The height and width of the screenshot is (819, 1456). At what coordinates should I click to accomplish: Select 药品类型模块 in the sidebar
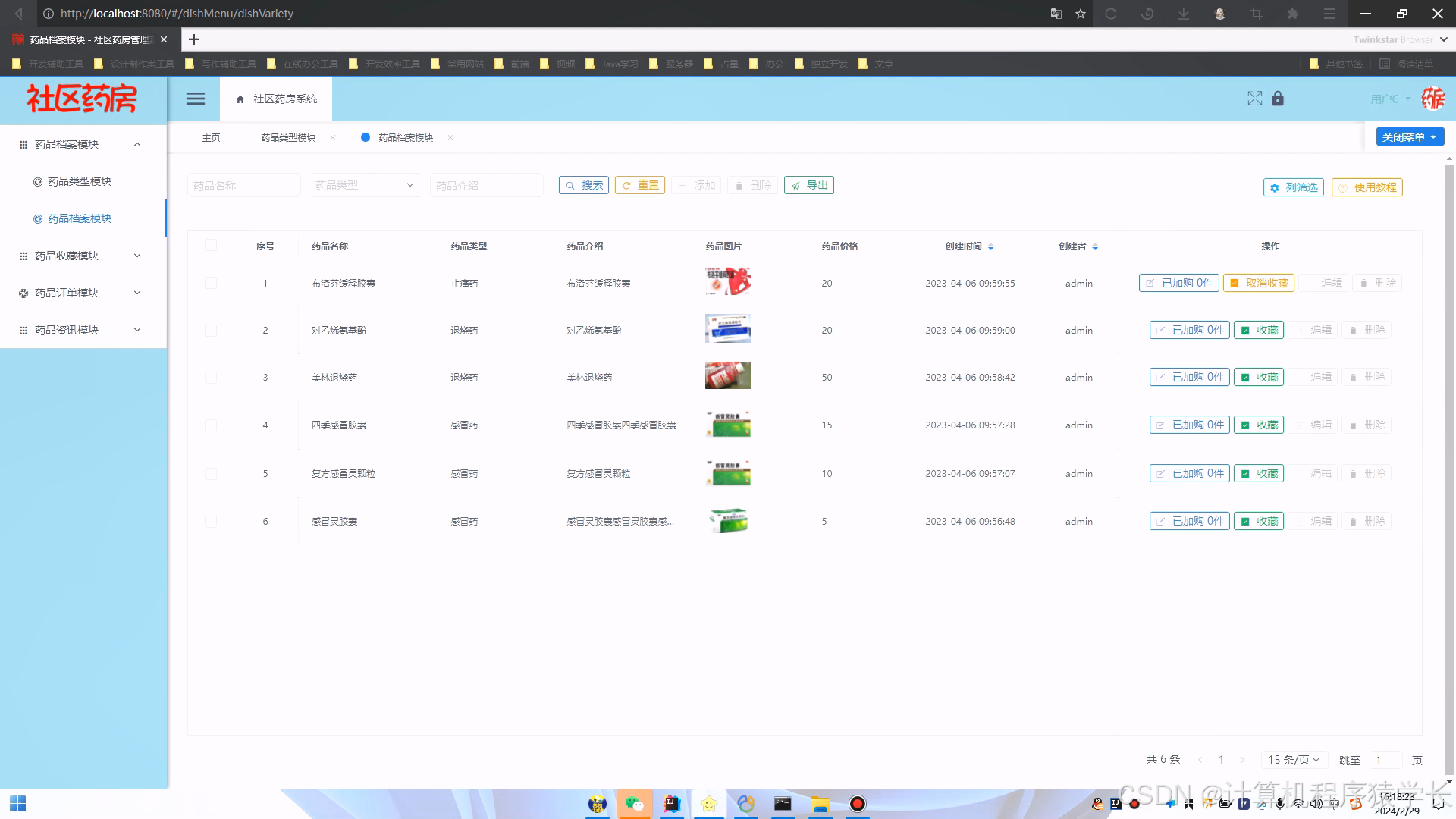[80, 181]
